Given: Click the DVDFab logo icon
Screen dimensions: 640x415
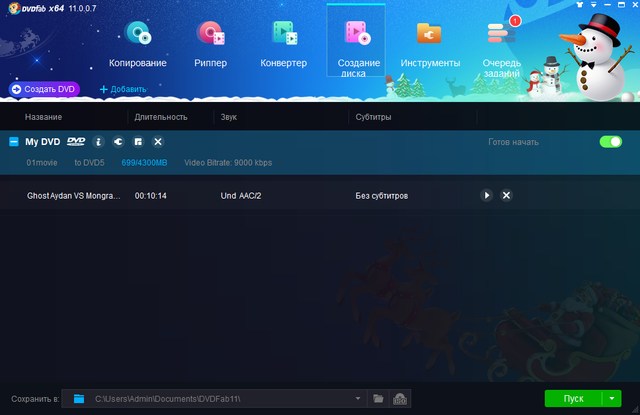Looking at the screenshot, I should click(x=14, y=8).
